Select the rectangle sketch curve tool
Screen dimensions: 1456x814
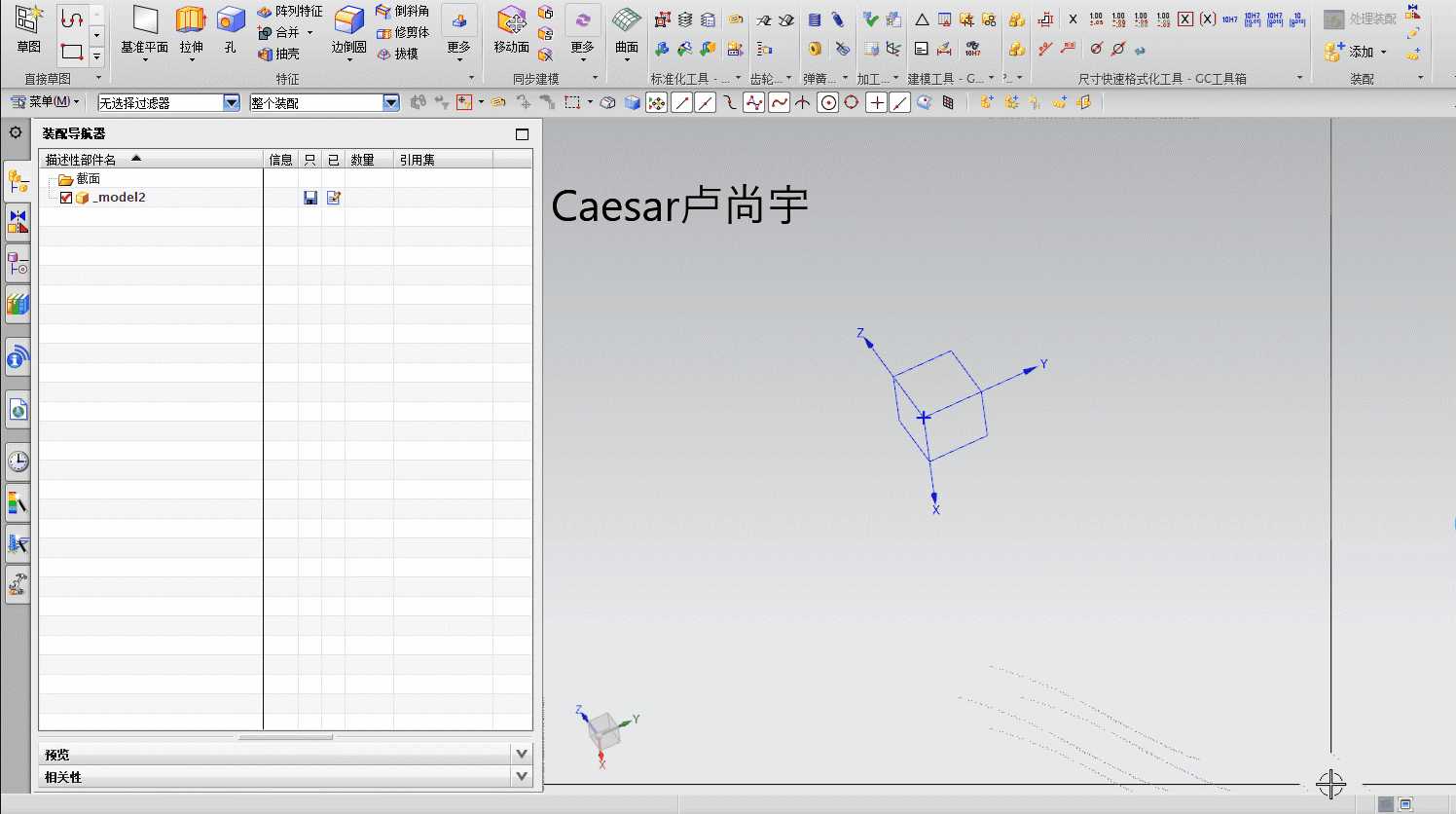(72, 53)
